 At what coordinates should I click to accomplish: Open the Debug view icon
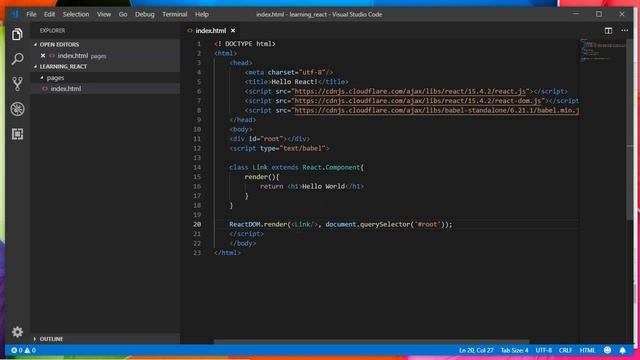(x=17, y=109)
